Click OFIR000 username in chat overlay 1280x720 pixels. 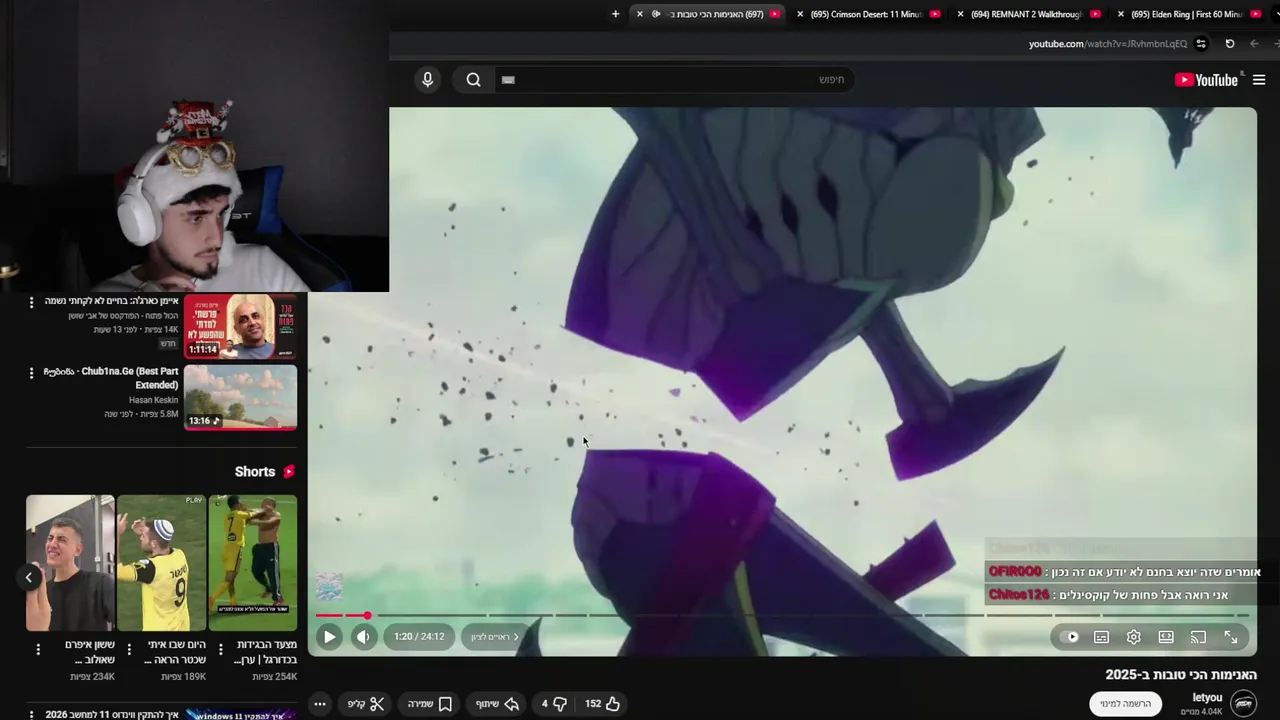tap(1015, 572)
